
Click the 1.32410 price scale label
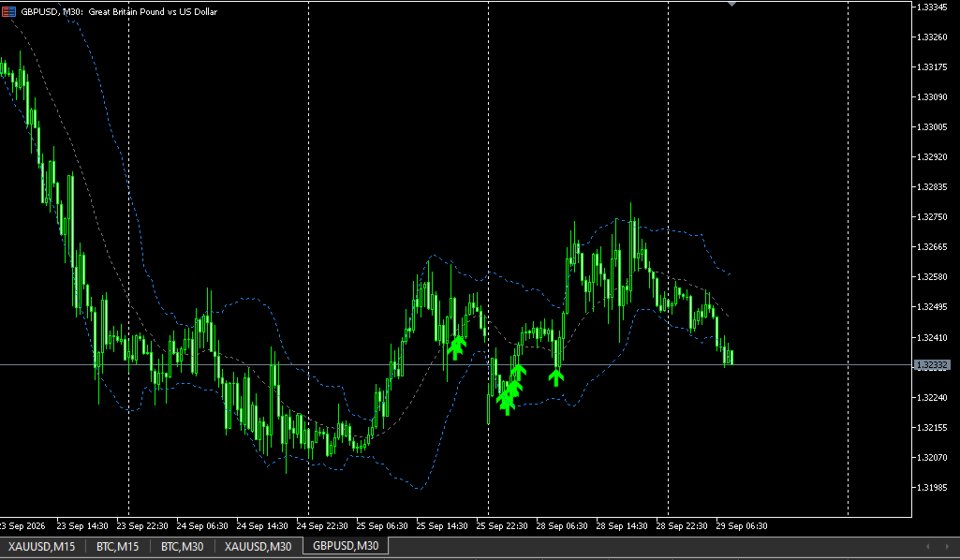coord(931,337)
